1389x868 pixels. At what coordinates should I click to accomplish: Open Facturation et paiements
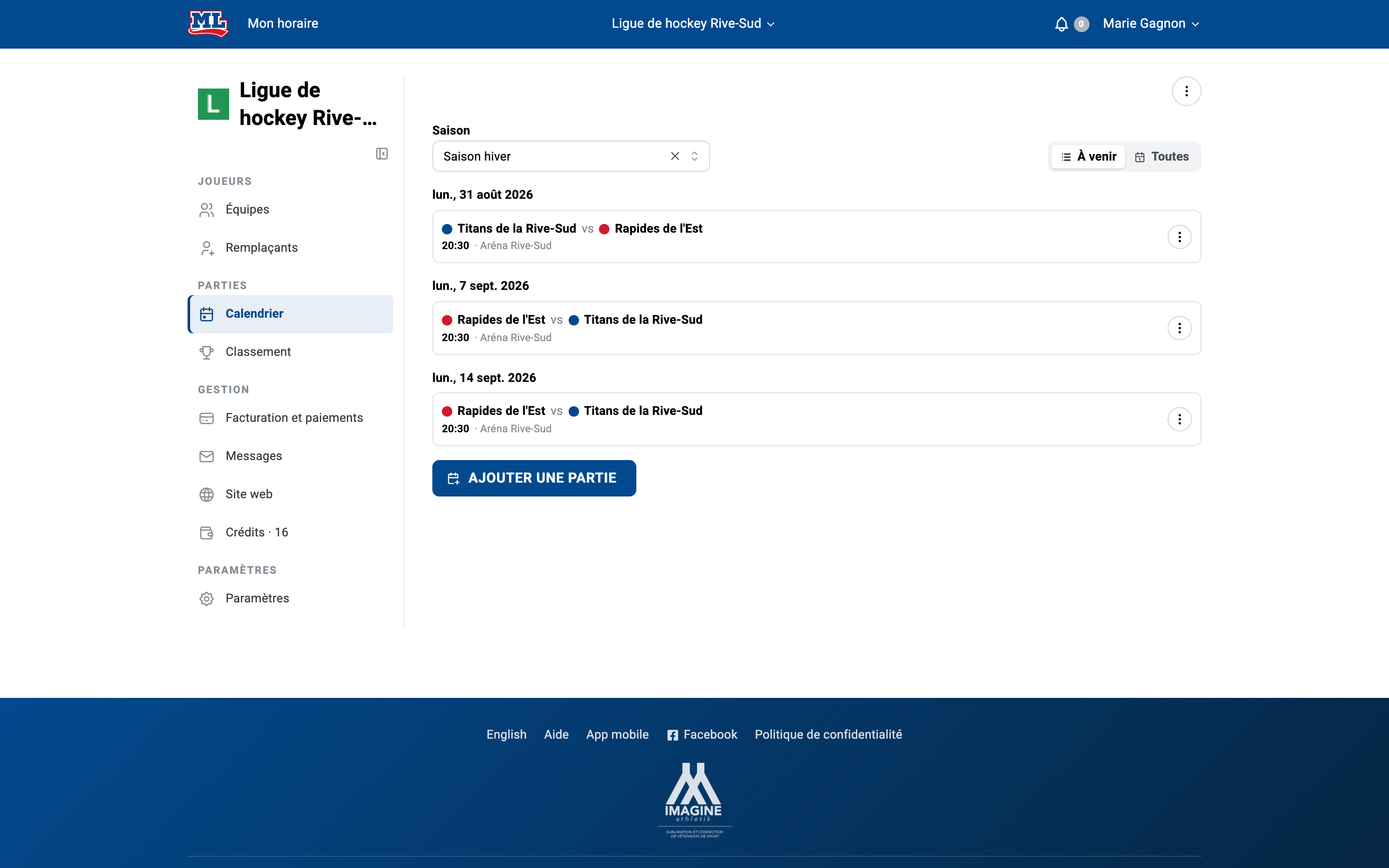(x=290, y=418)
